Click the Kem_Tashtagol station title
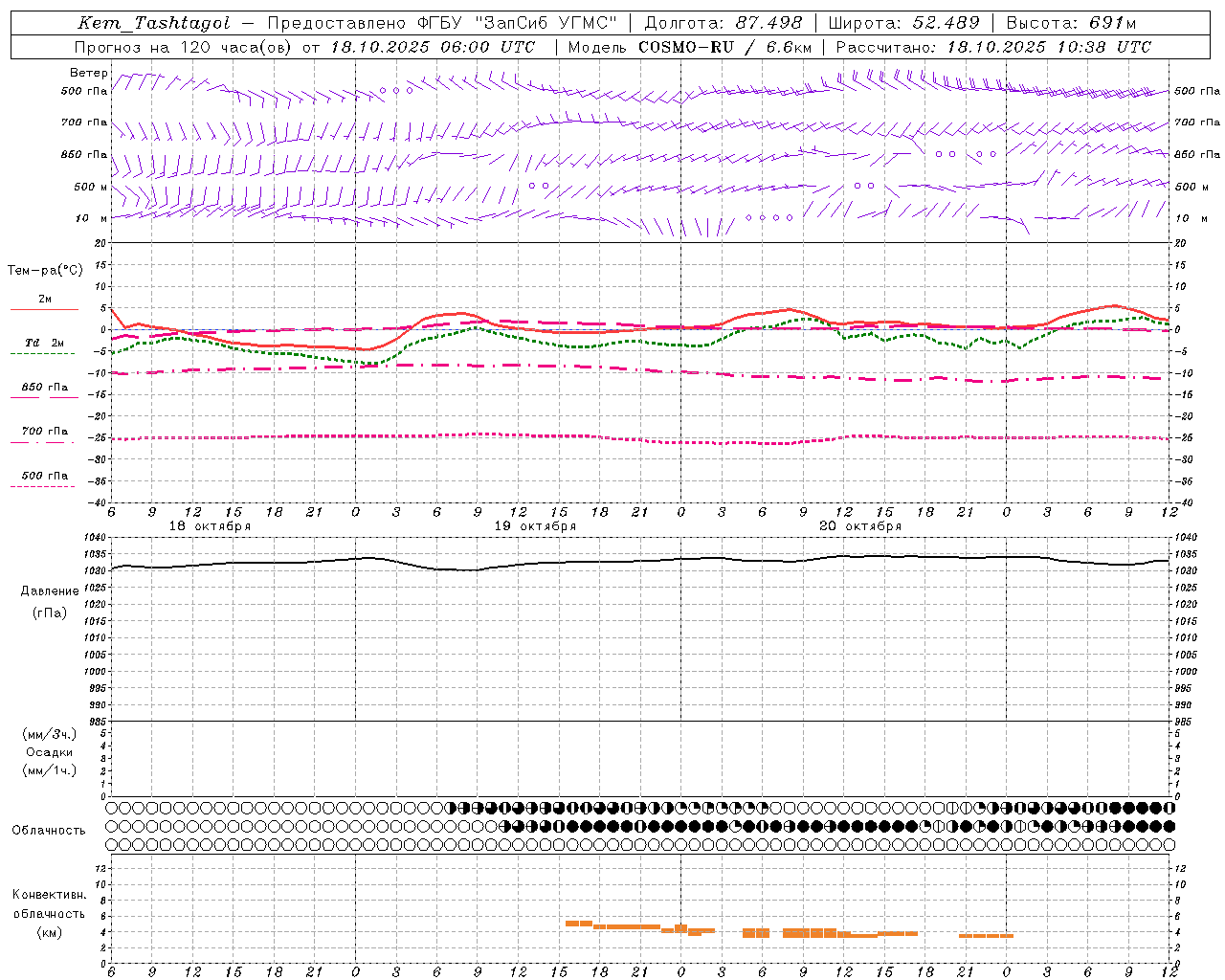1225x980 pixels. point(154,23)
